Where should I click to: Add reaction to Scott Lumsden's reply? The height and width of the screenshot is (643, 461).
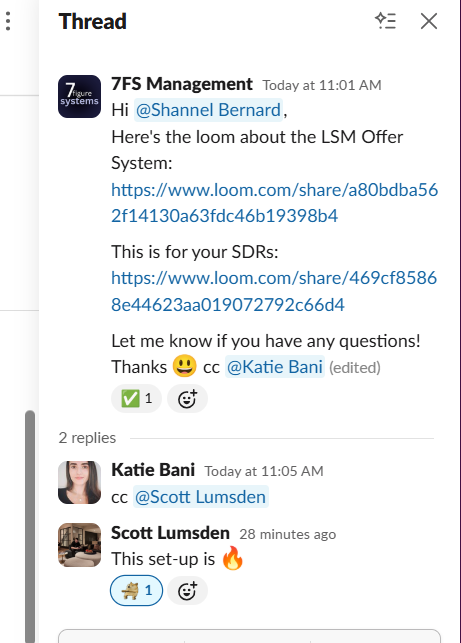pyautogui.click(x=187, y=591)
